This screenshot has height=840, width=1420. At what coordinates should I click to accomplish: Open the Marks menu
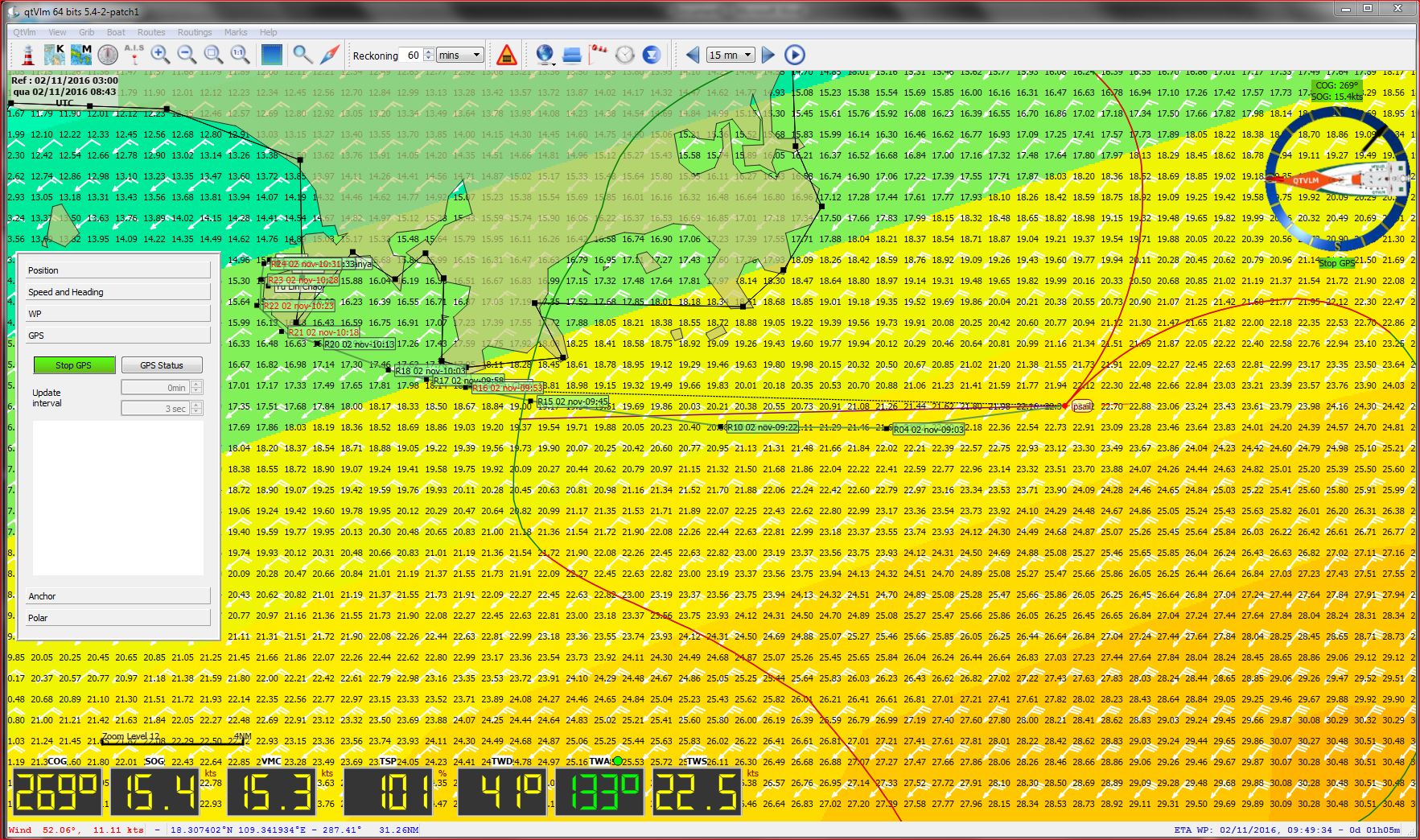(x=236, y=32)
